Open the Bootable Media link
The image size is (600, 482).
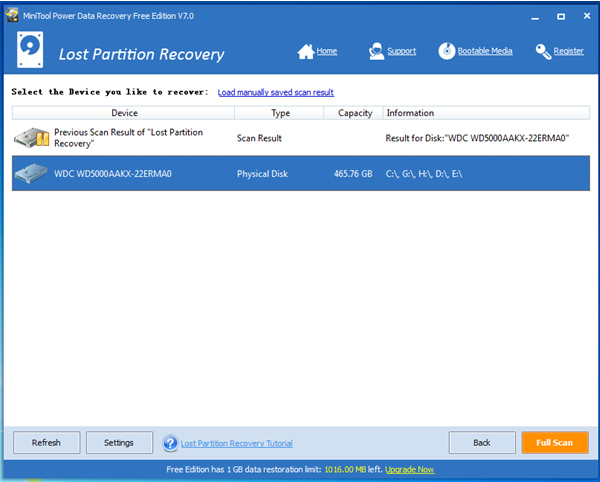tap(485, 51)
